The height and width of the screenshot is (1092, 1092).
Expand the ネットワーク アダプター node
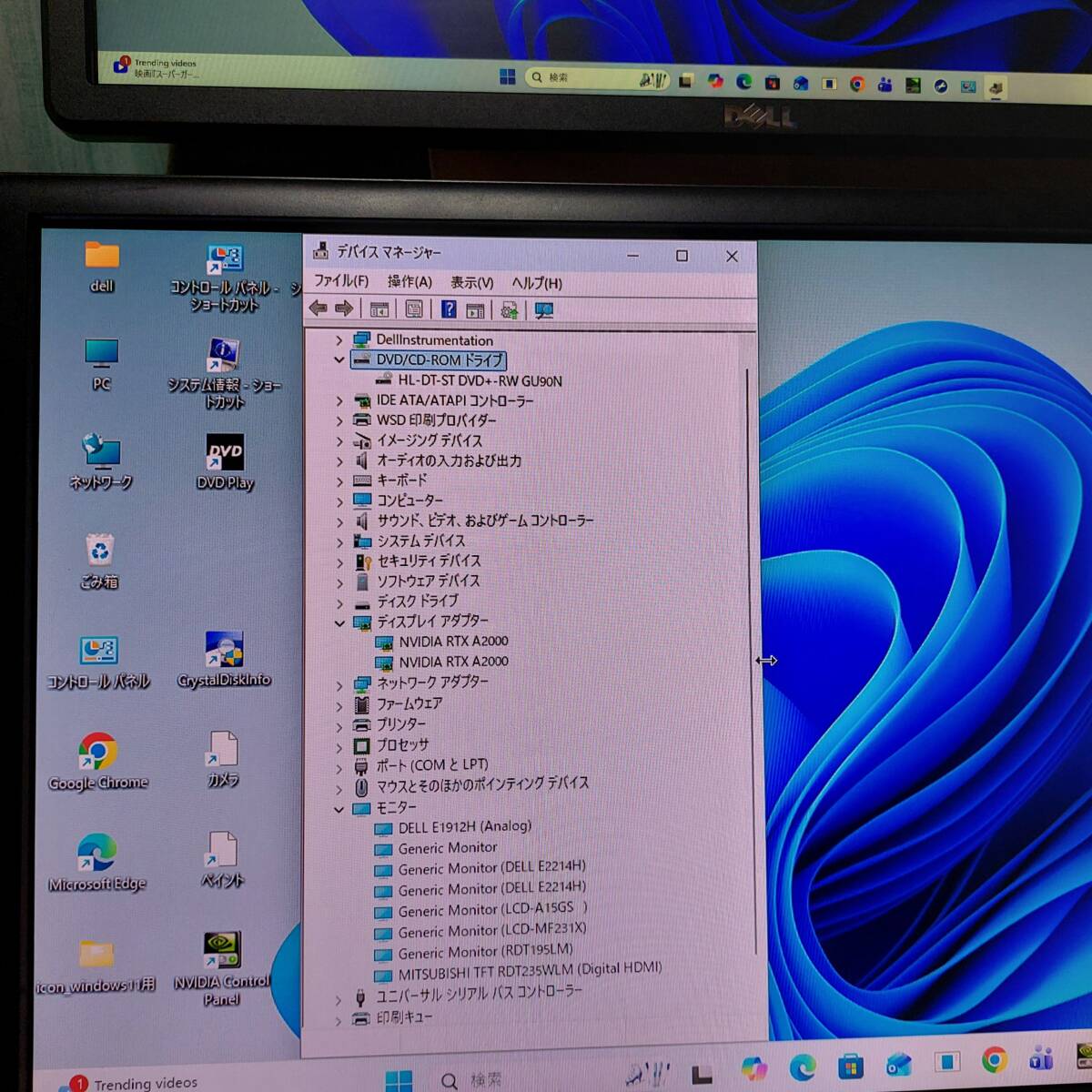tap(339, 685)
